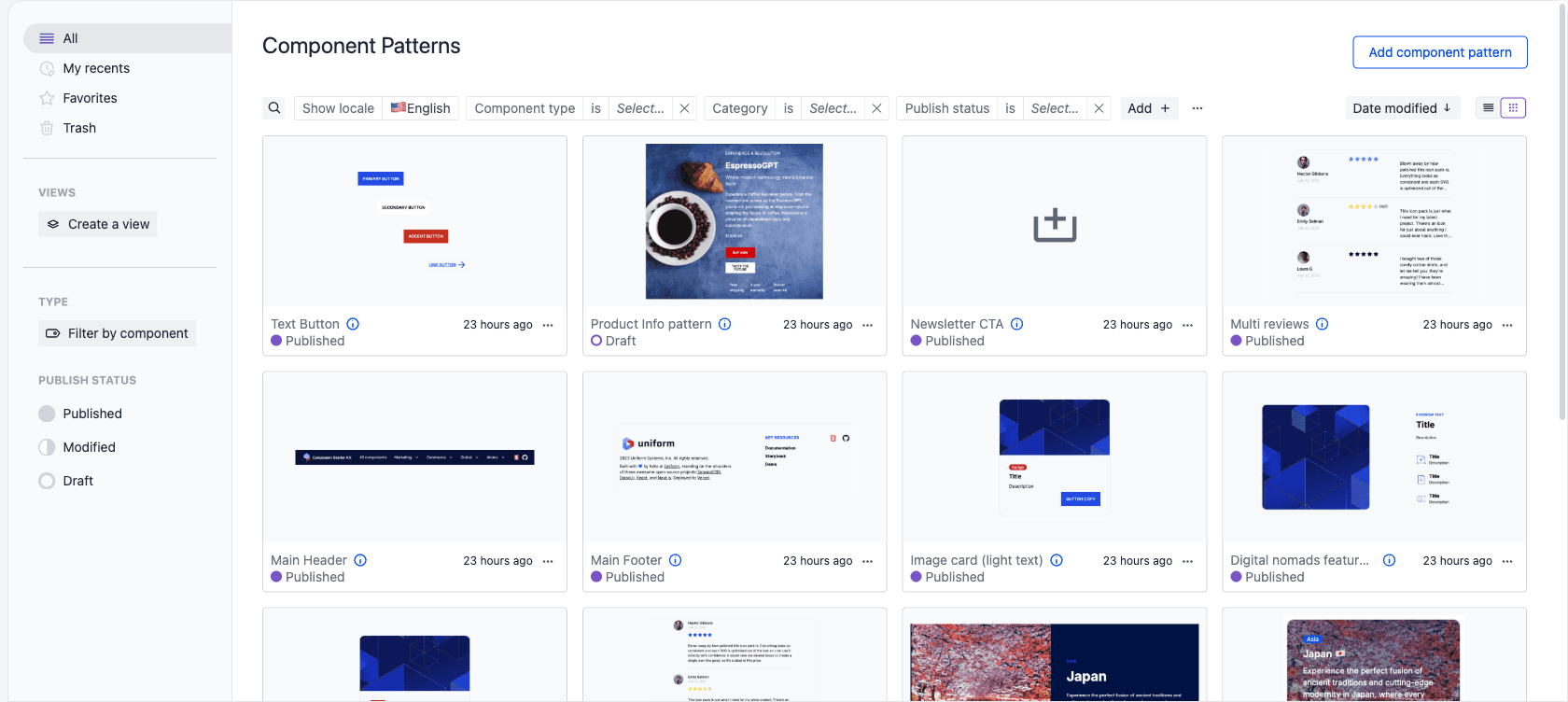1568x702 pixels.
Task: Add a new filter
Action: (x=1148, y=108)
